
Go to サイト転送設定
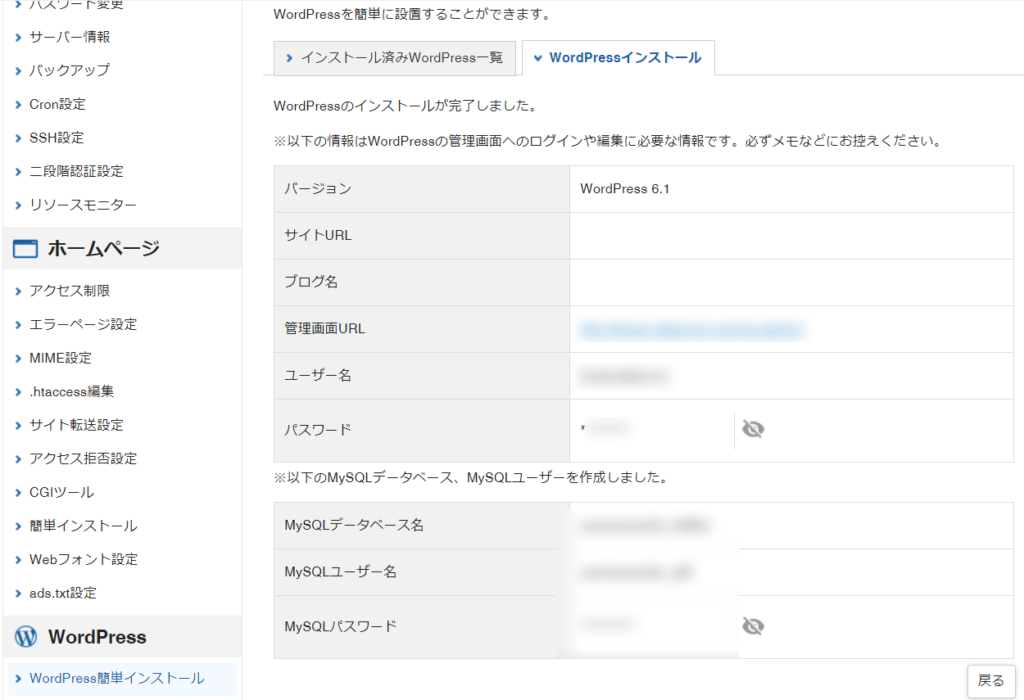click(x=76, y=425)
